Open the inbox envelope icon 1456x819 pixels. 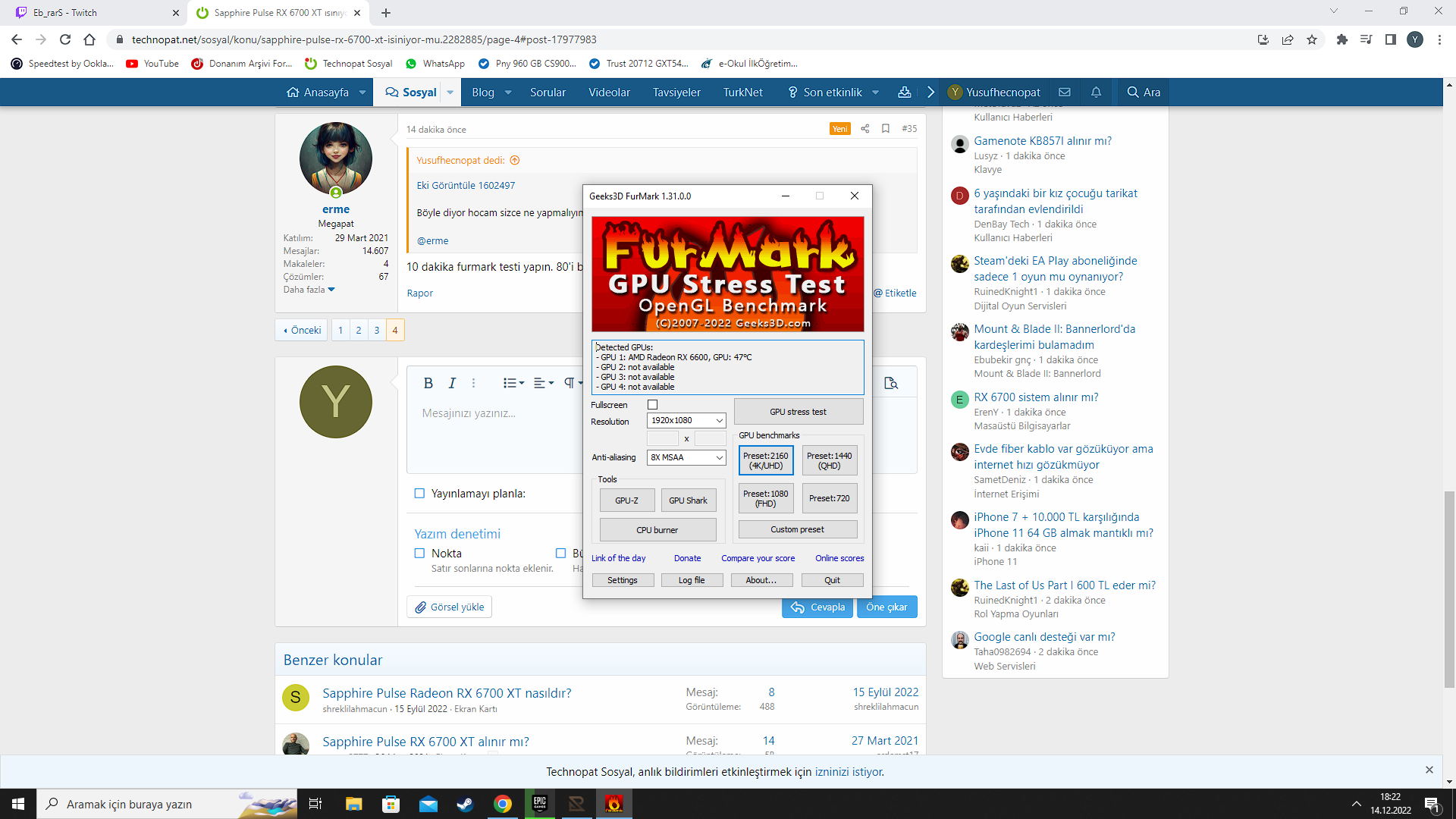point(1065,93)
